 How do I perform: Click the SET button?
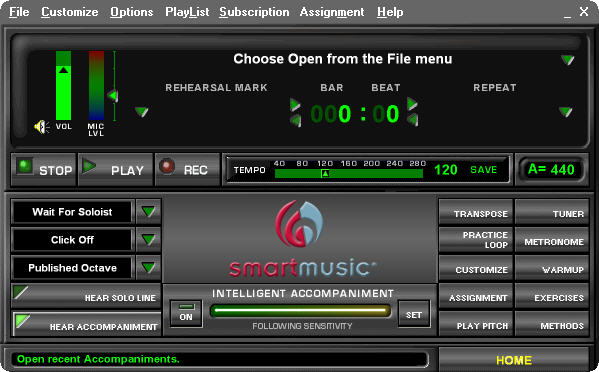[414, 314]
